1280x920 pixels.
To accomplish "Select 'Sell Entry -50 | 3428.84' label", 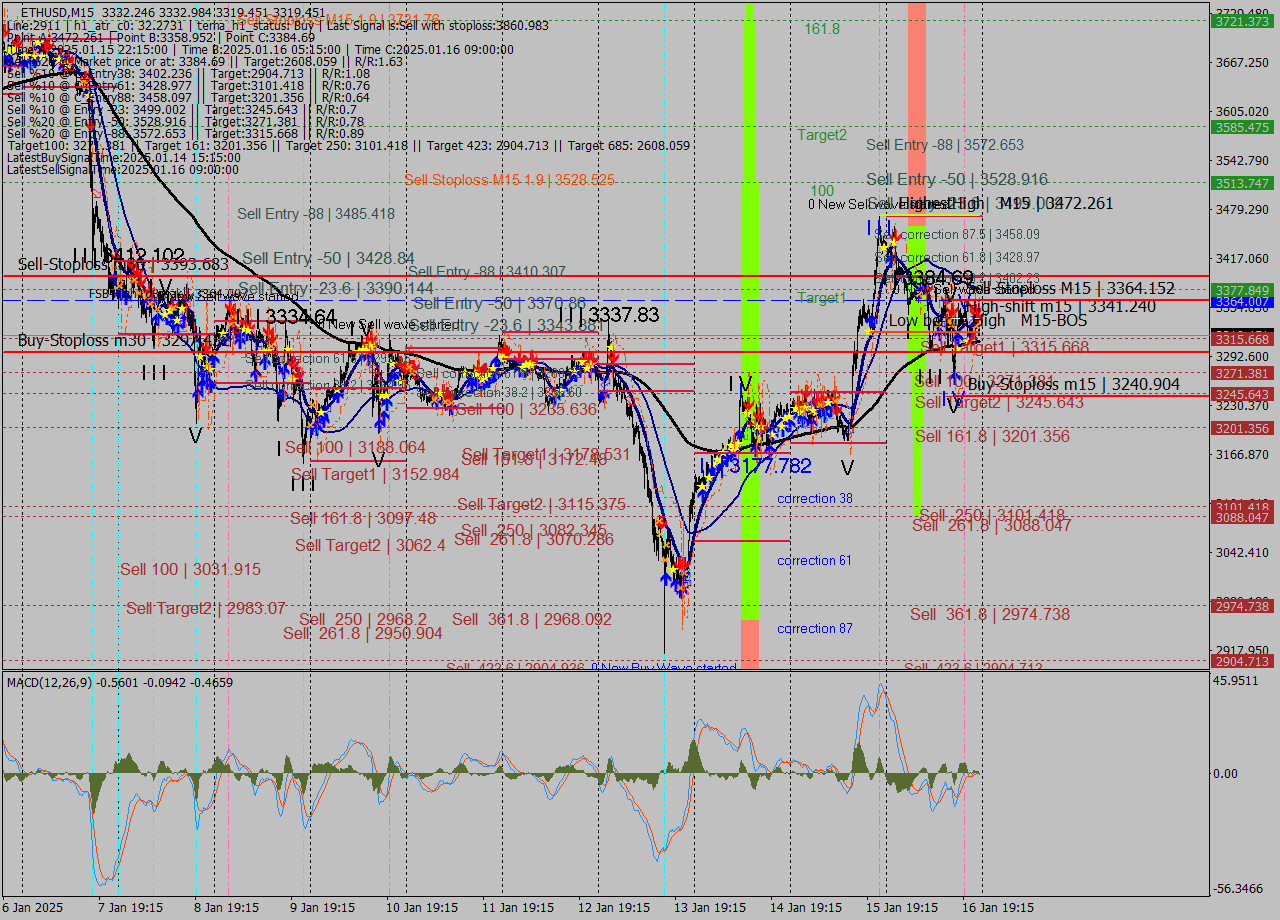I will pos(328,258).
